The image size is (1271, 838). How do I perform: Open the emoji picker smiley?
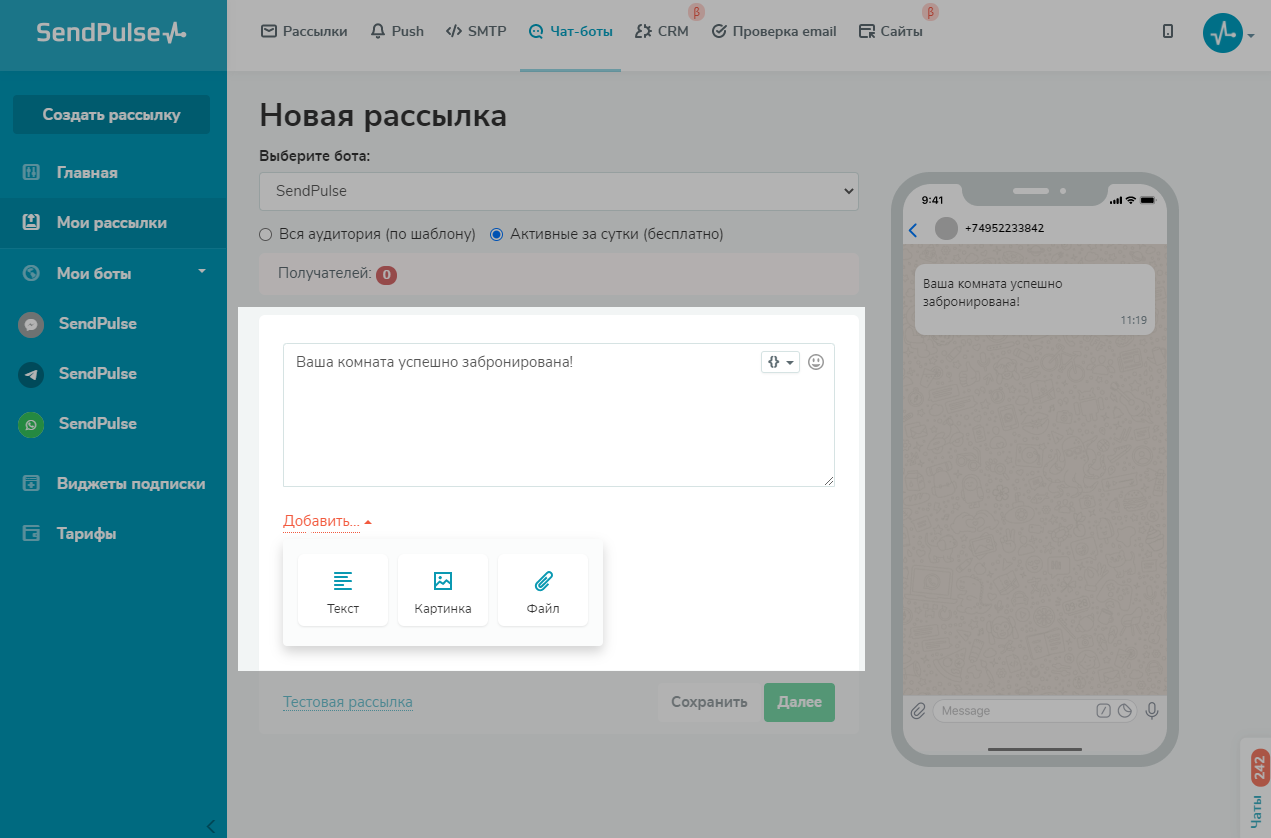click(x=816, y=362)
